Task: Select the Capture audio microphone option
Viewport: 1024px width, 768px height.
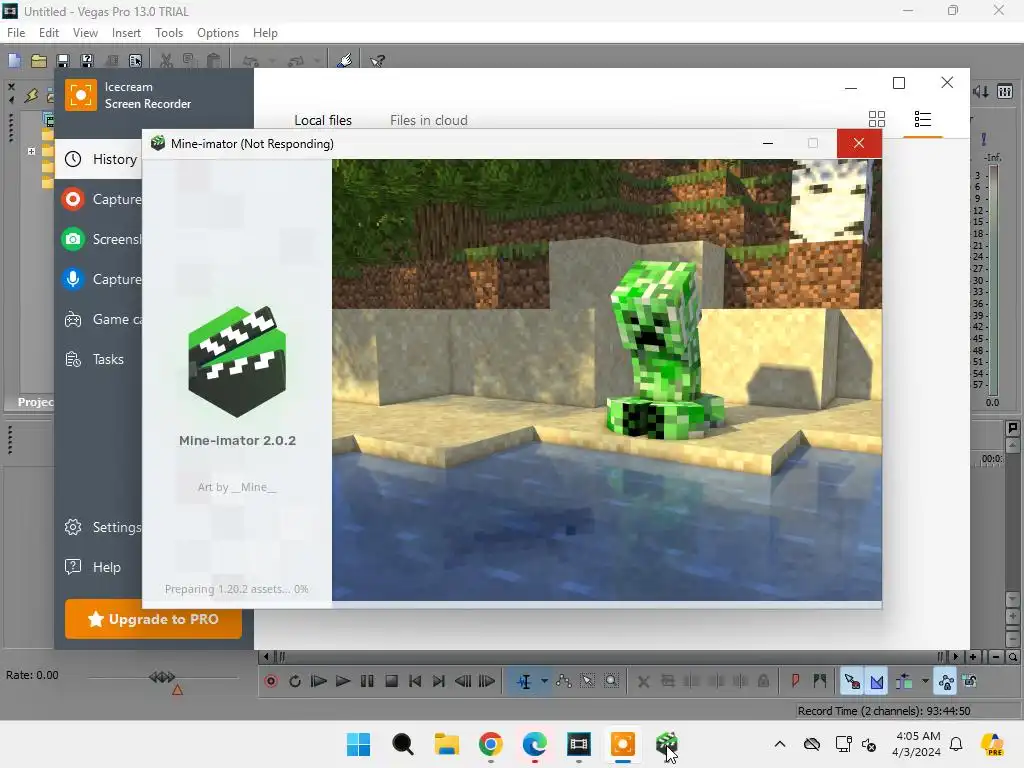Action: click(99, 279)
